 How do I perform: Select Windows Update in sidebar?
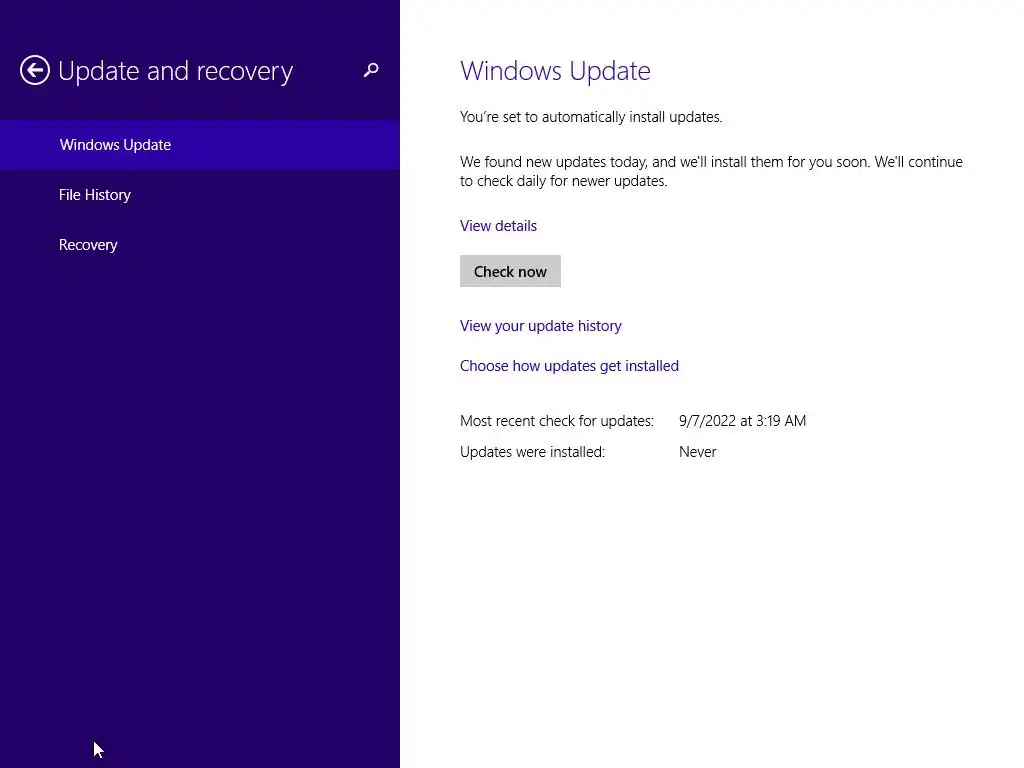click(x=200, y=145)
